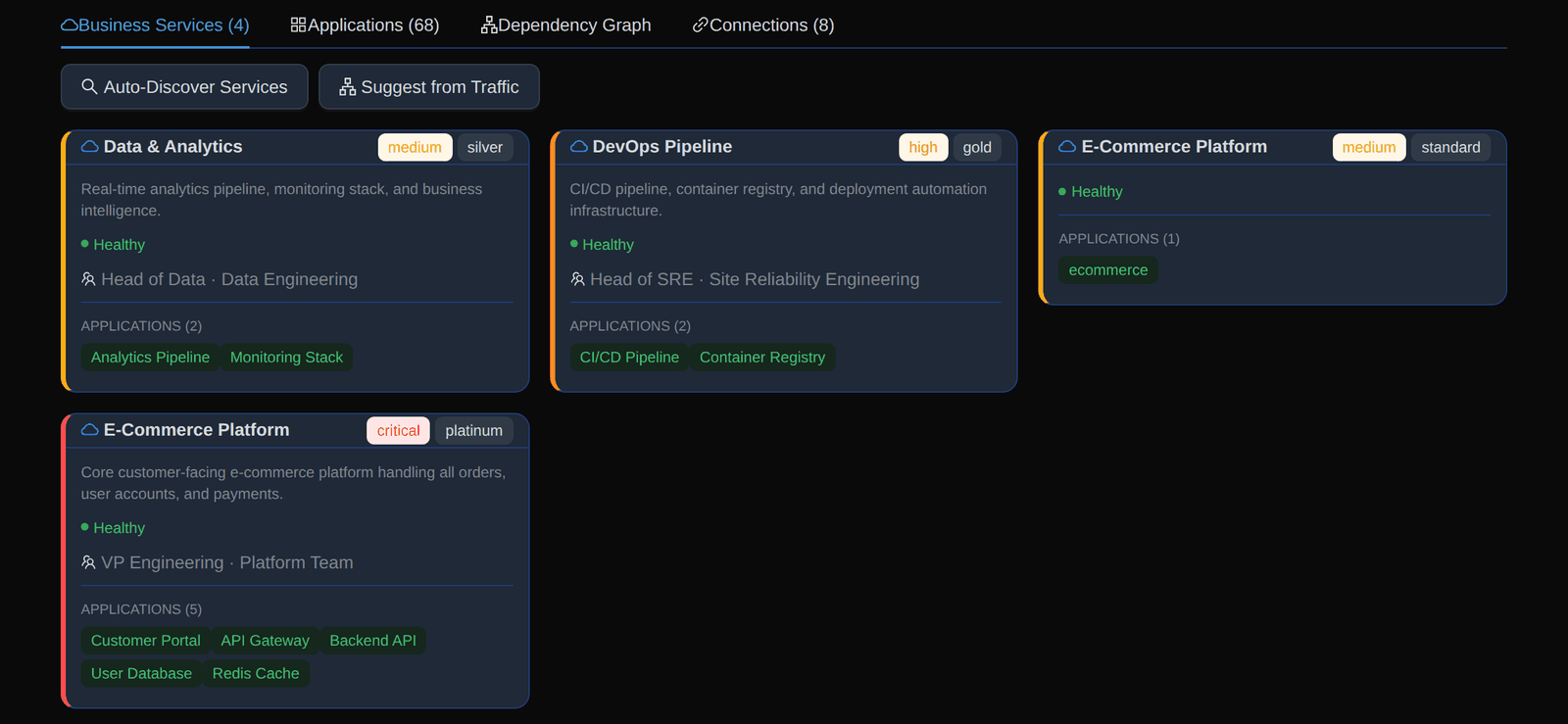Screen dimensions: 1568x724
Task: Click the Redis Cache application chip
Action: (256, 674)
